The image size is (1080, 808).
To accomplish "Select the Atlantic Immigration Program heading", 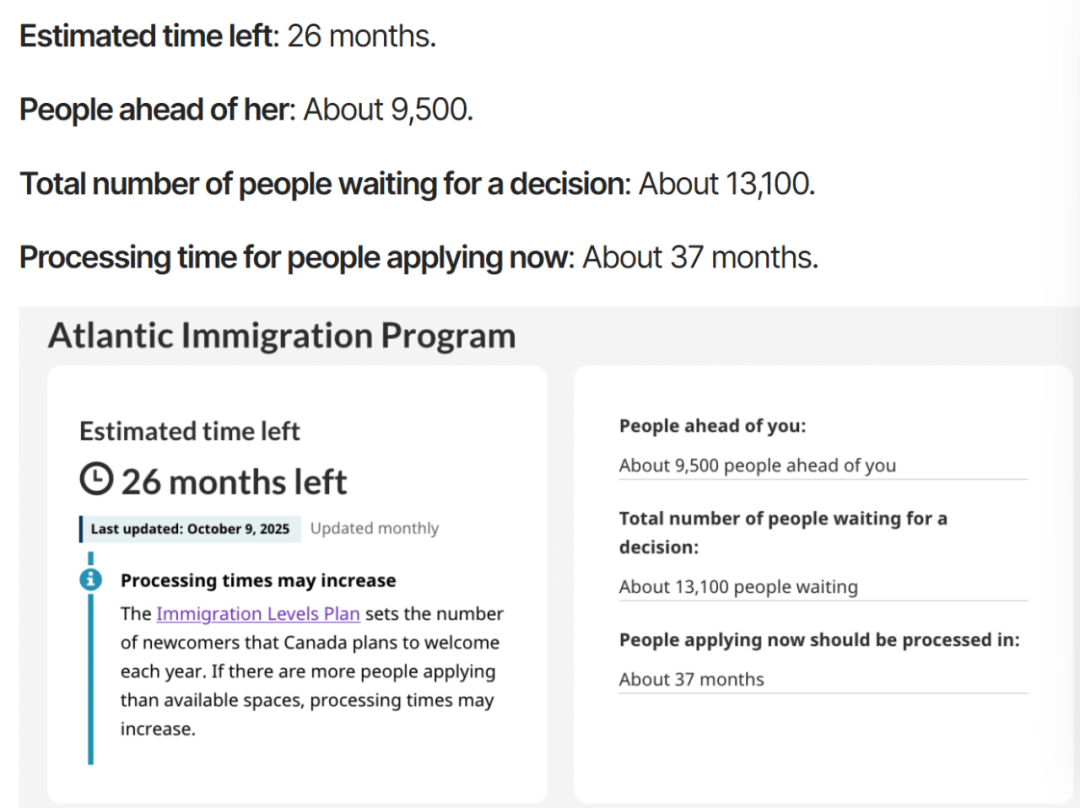I will click(x=282, y=336).
